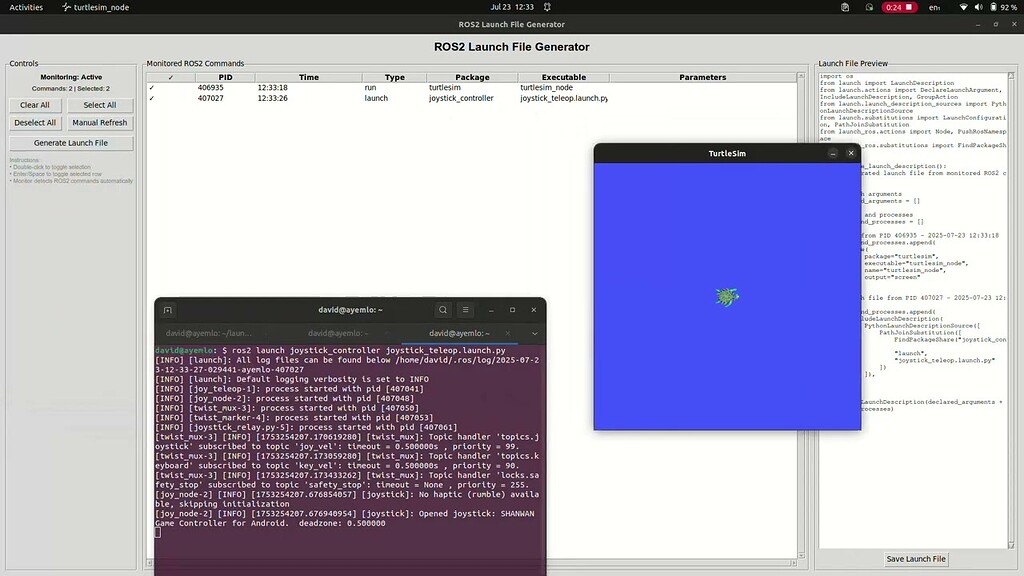Click the keyboard layout 'en' indicator

(x=933, y=7)
